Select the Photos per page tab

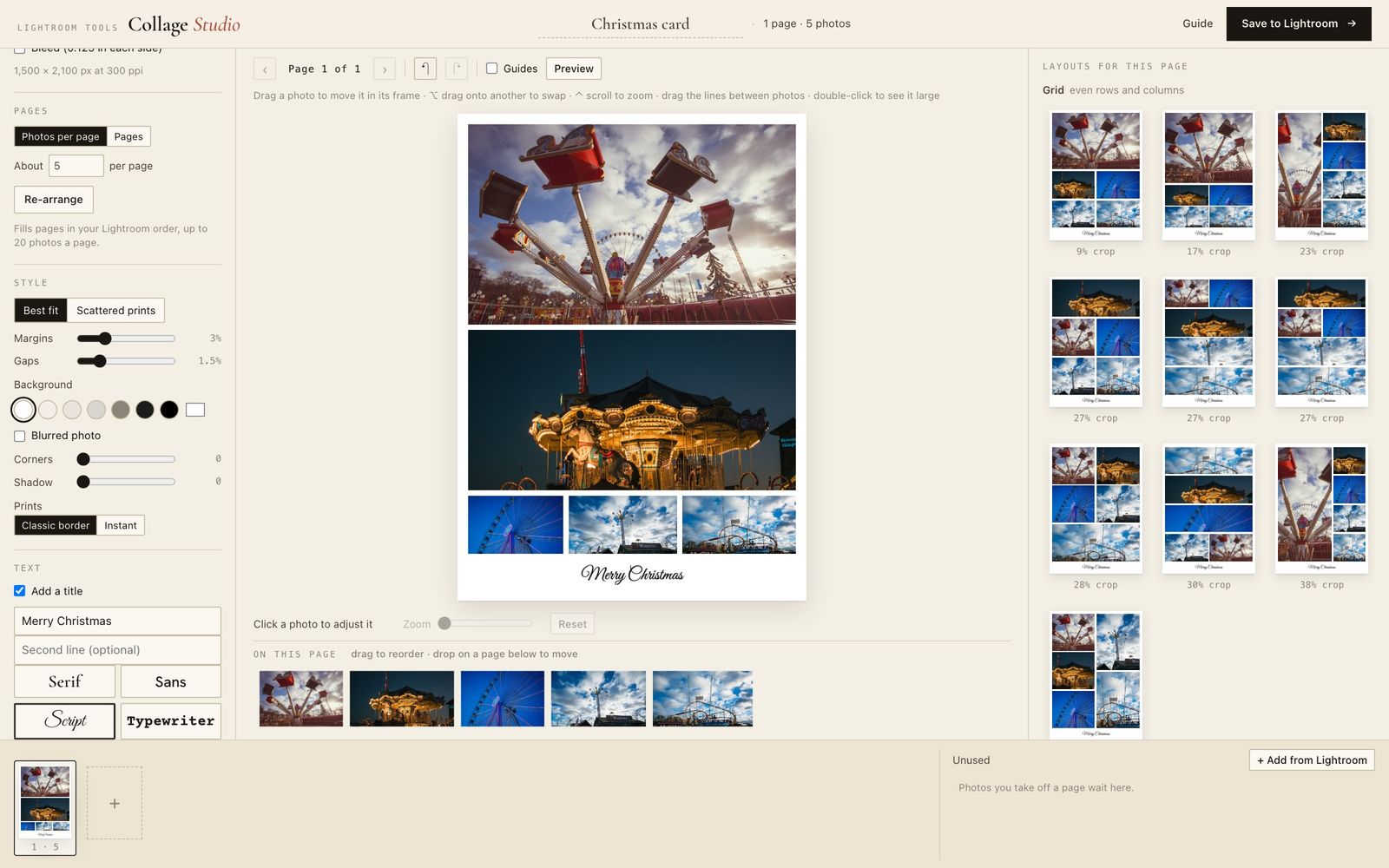click(x=61, y=136)
